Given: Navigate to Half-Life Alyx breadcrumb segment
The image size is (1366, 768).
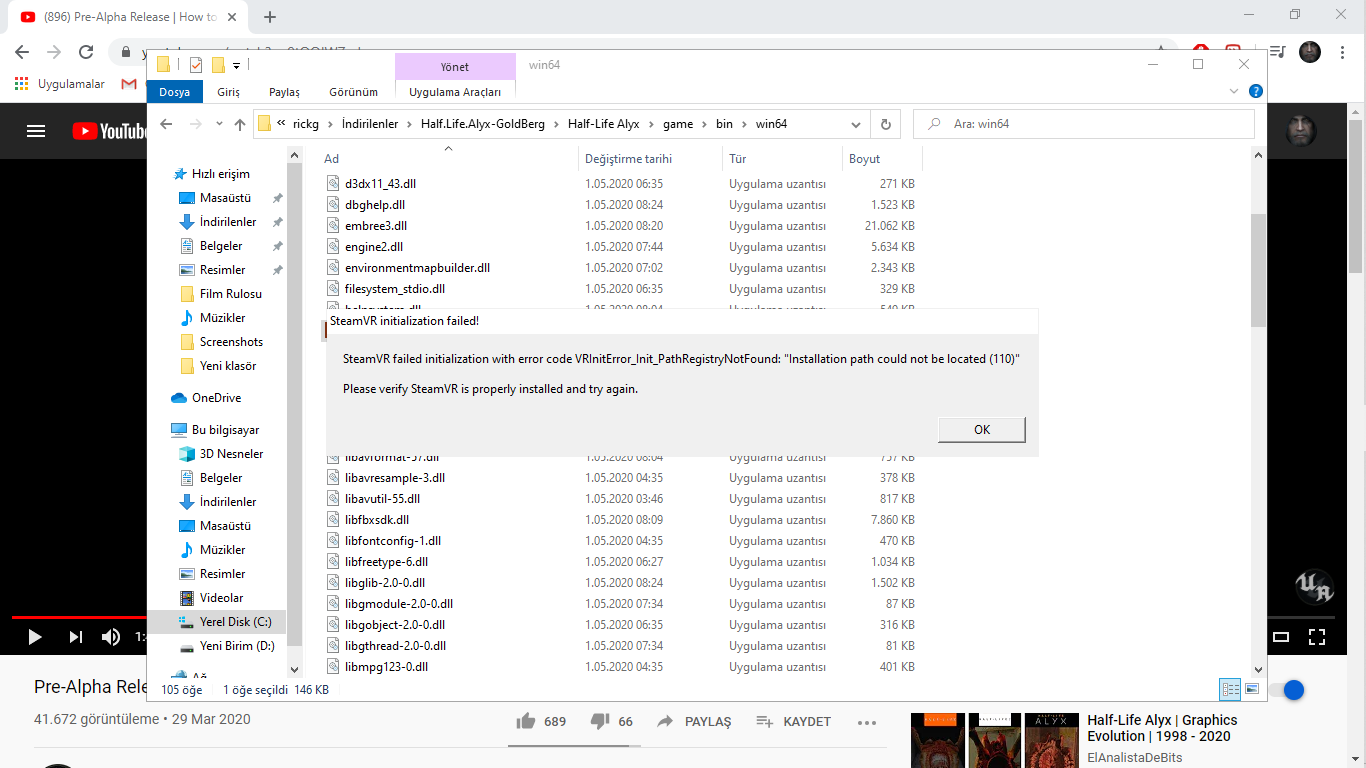Looking at the screenshot, I should pos(603,124).
